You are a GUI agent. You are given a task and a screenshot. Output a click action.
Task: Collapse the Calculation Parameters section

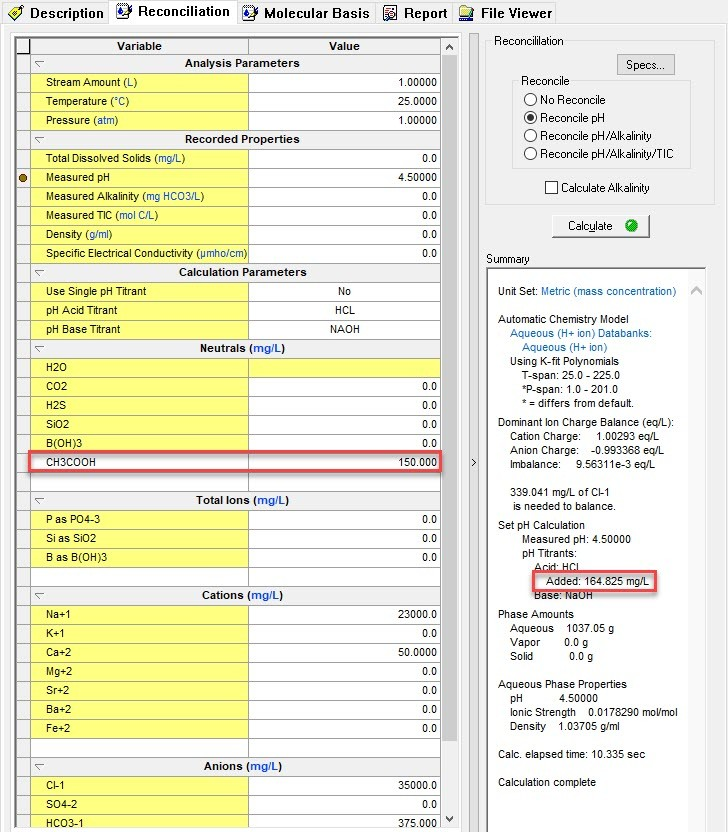click(x=39, y=273)
